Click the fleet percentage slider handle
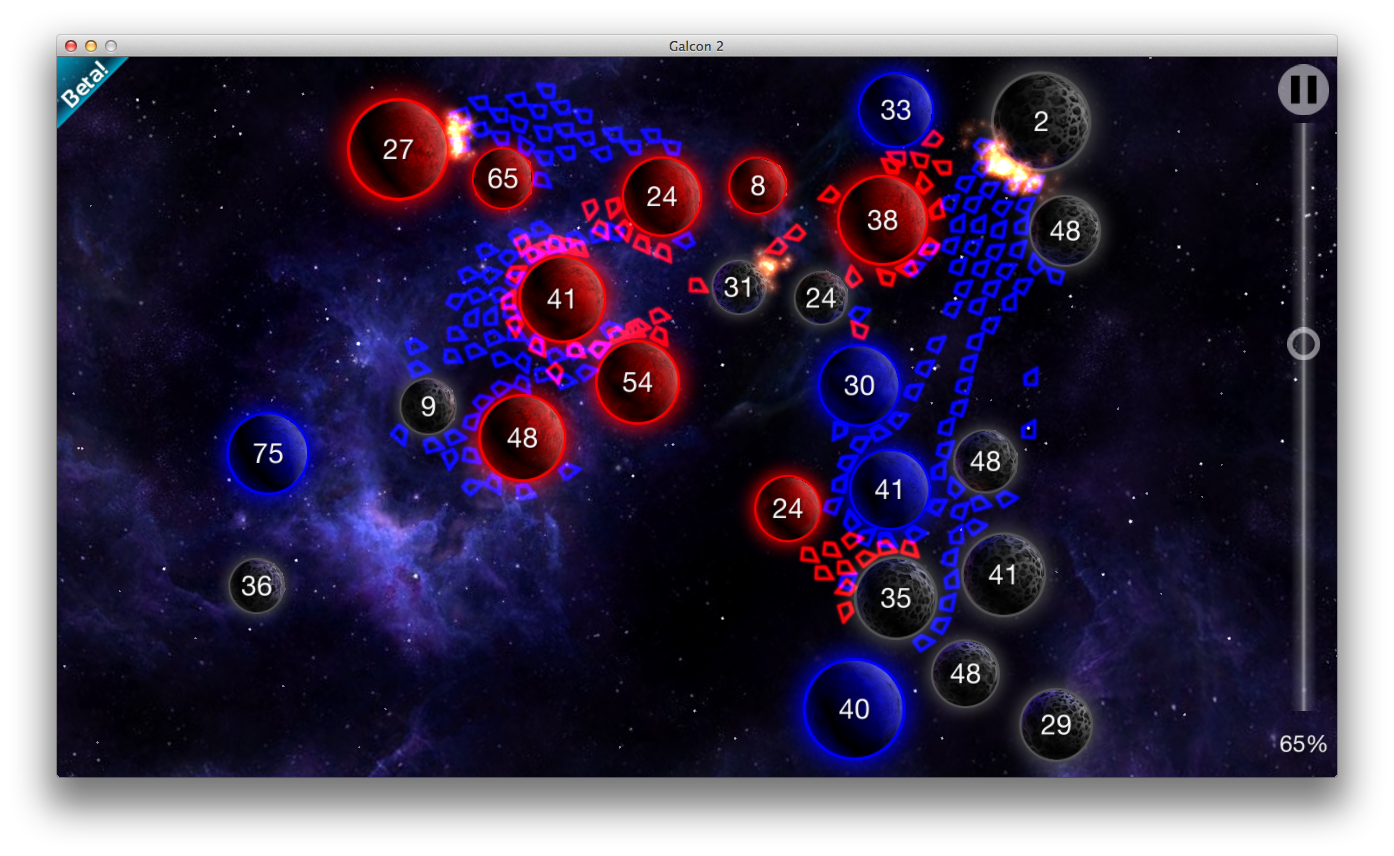 pos(1303,344)
